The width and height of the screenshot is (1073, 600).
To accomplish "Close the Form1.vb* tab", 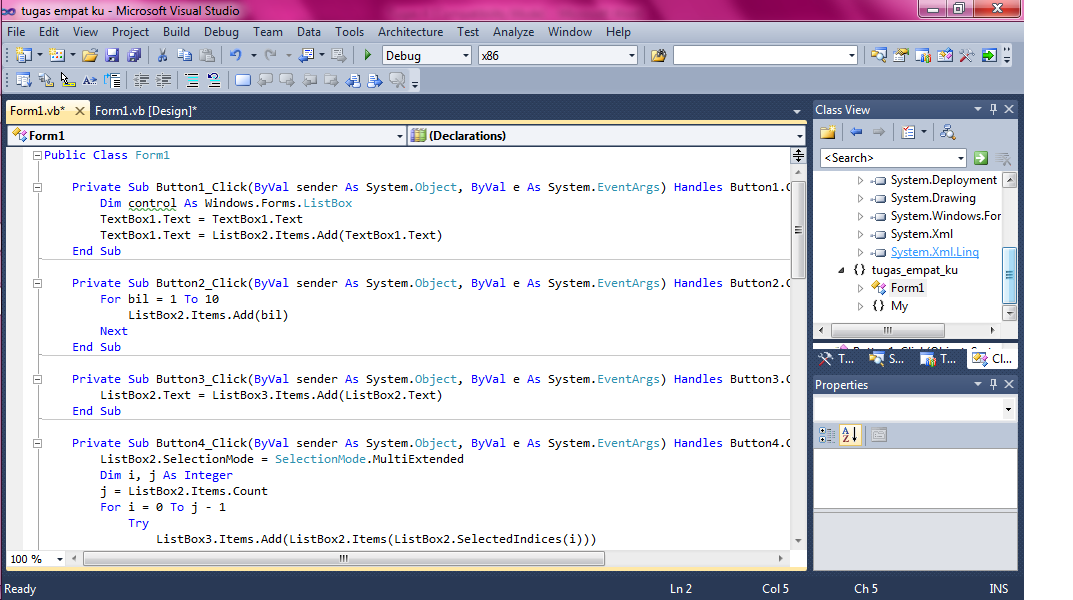I will 79,111.
